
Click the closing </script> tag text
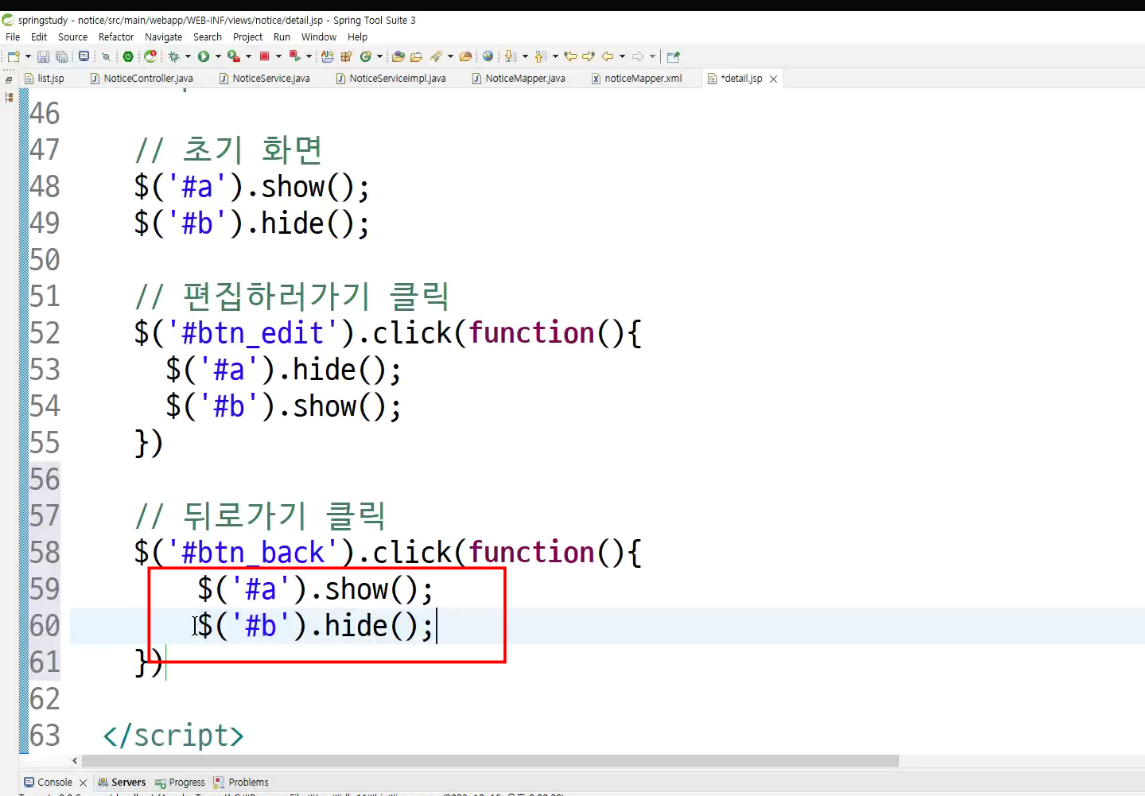tap(173, 735)
